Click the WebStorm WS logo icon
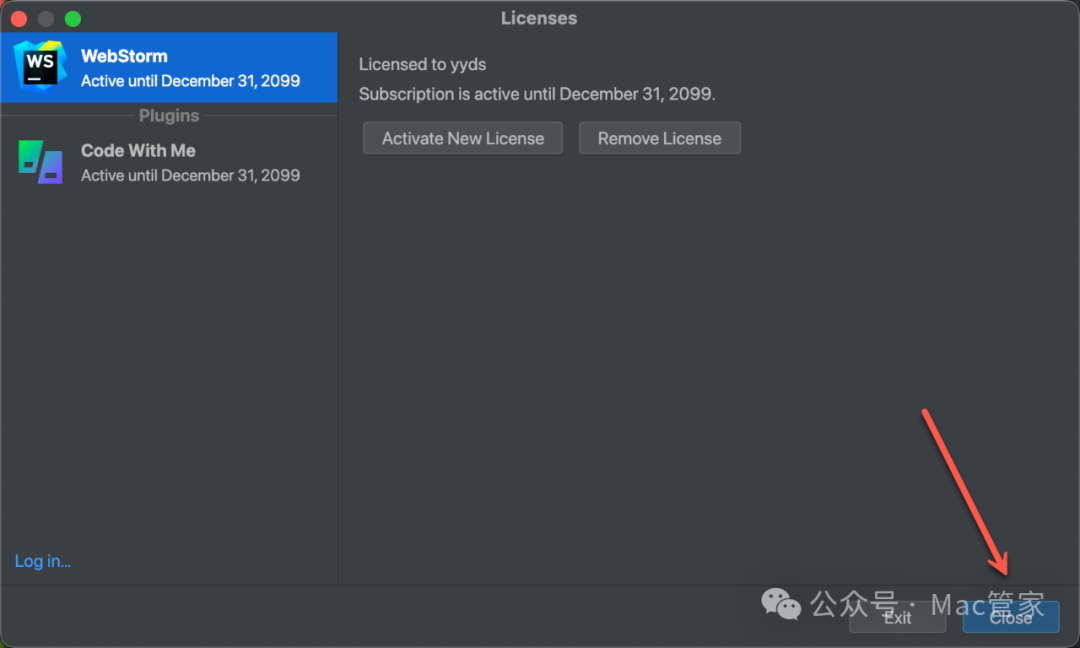Screen dimensions: 1080x648 click(x=40, y=67)
